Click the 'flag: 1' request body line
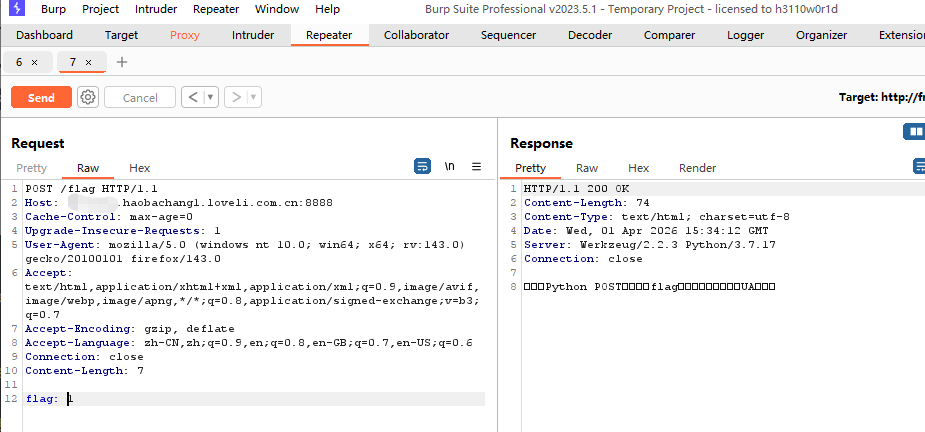 tap(50, 399)
